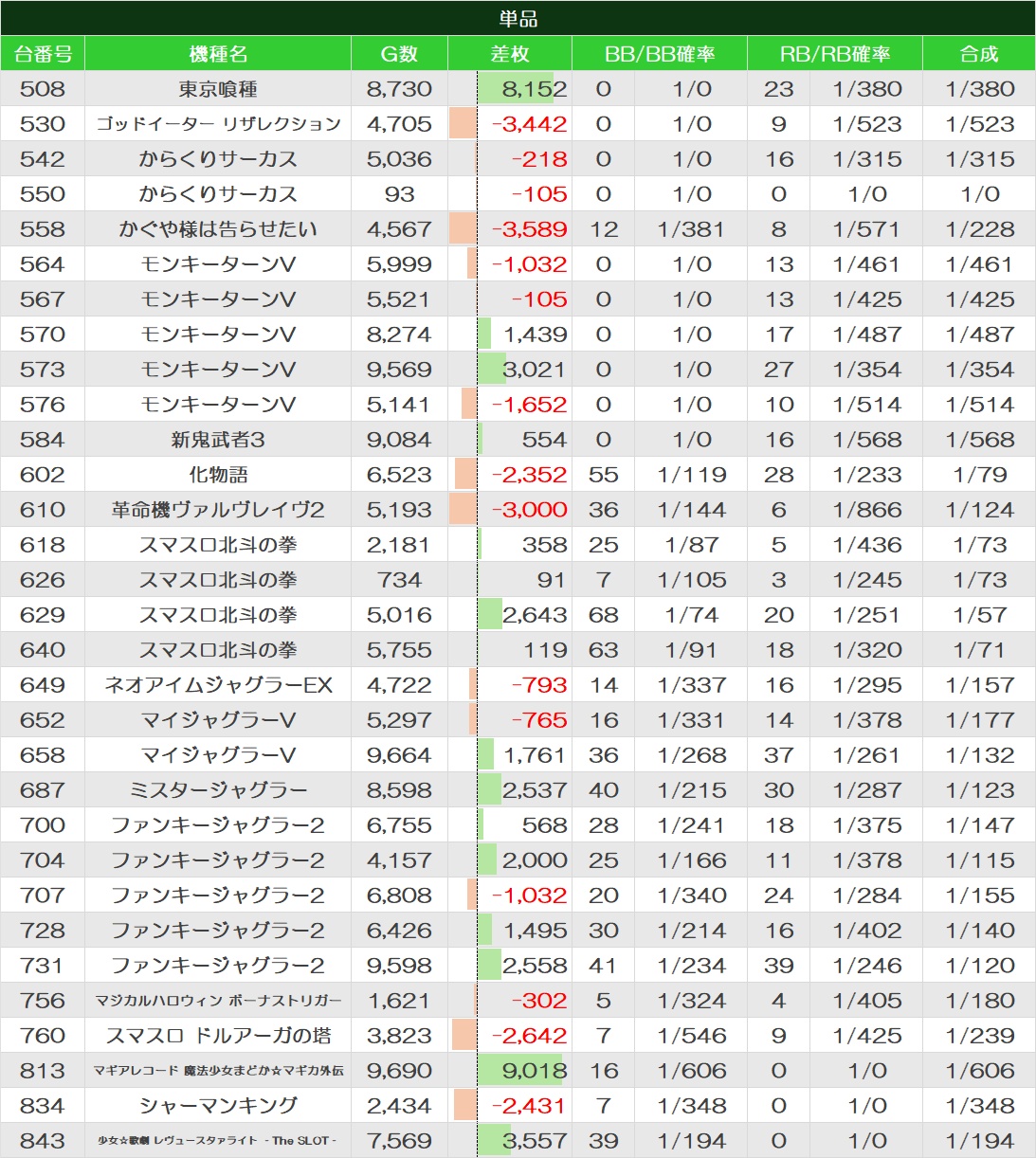
Task: Select the 1/74 BB probability cell
Action: point(692,615)
